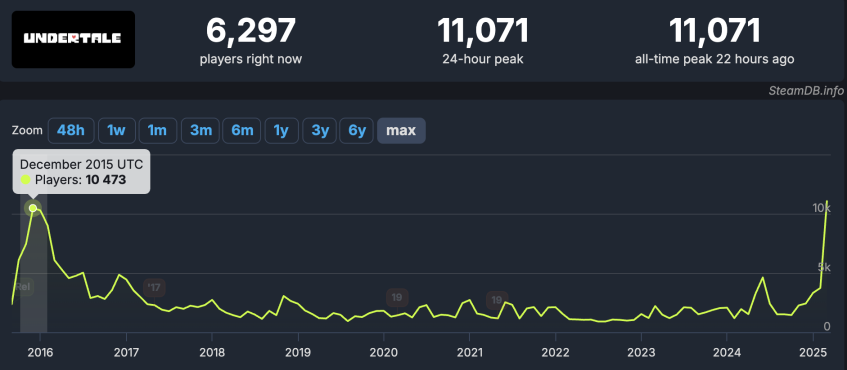Viewport: 847px width, 370px height.
Task: Select the 3m zoom range
Action: pyautogui.click(x=200, y=131)
